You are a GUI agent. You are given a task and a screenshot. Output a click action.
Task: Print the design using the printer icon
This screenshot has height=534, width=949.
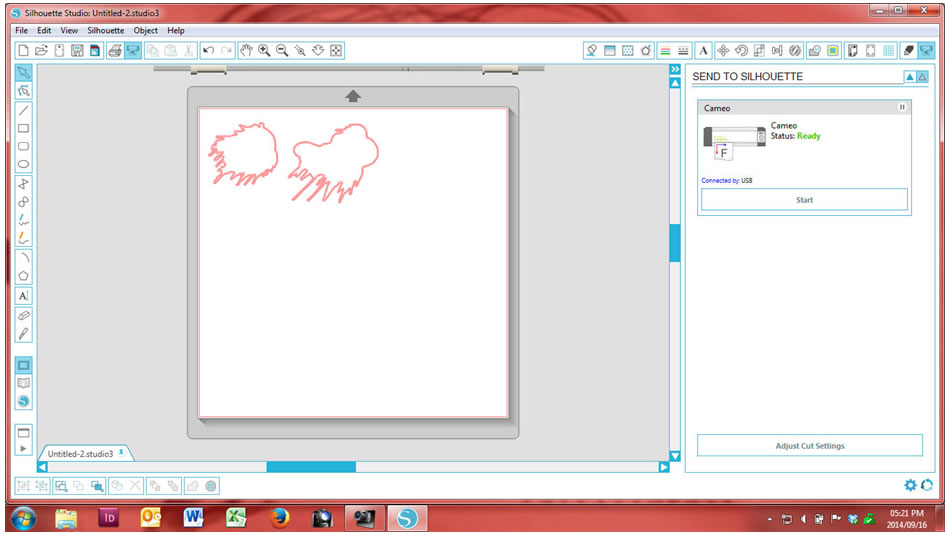(x=115, y=51)
